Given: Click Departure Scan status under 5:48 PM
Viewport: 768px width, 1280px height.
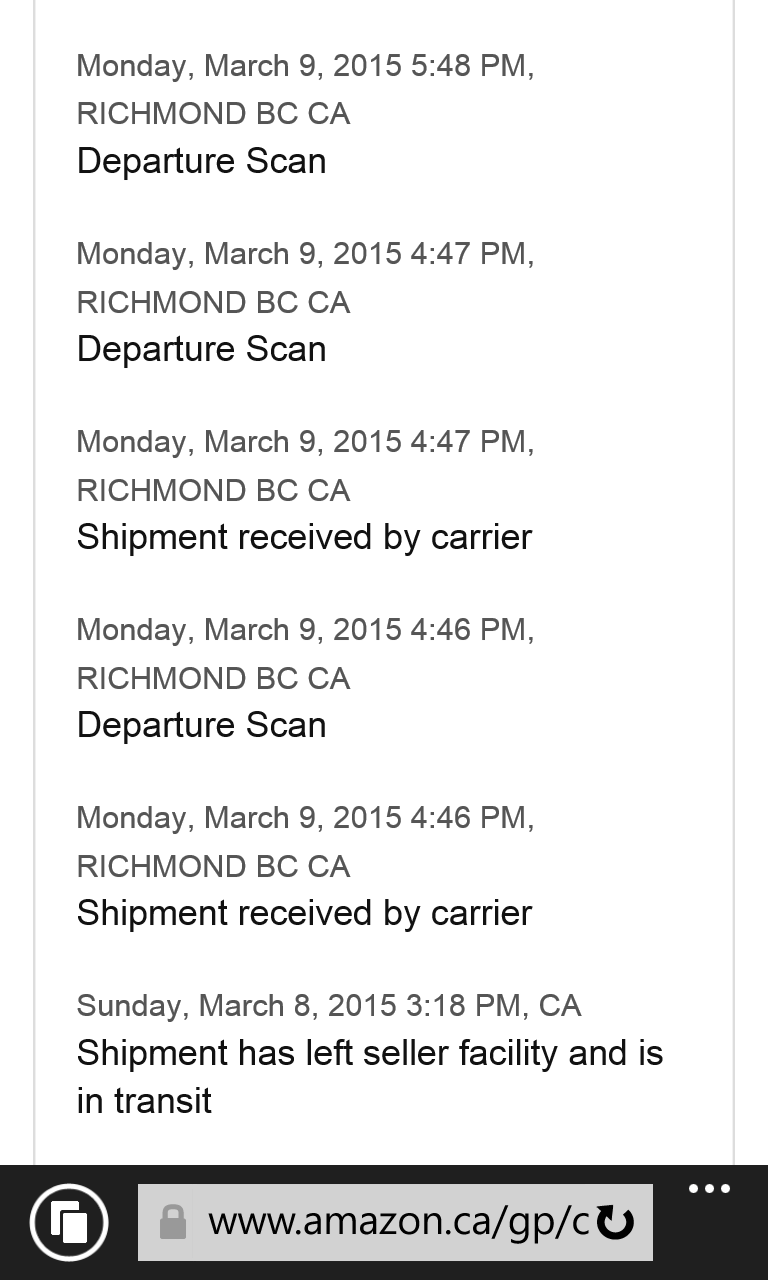Looking at the screenshot, I should coord(201,161).
